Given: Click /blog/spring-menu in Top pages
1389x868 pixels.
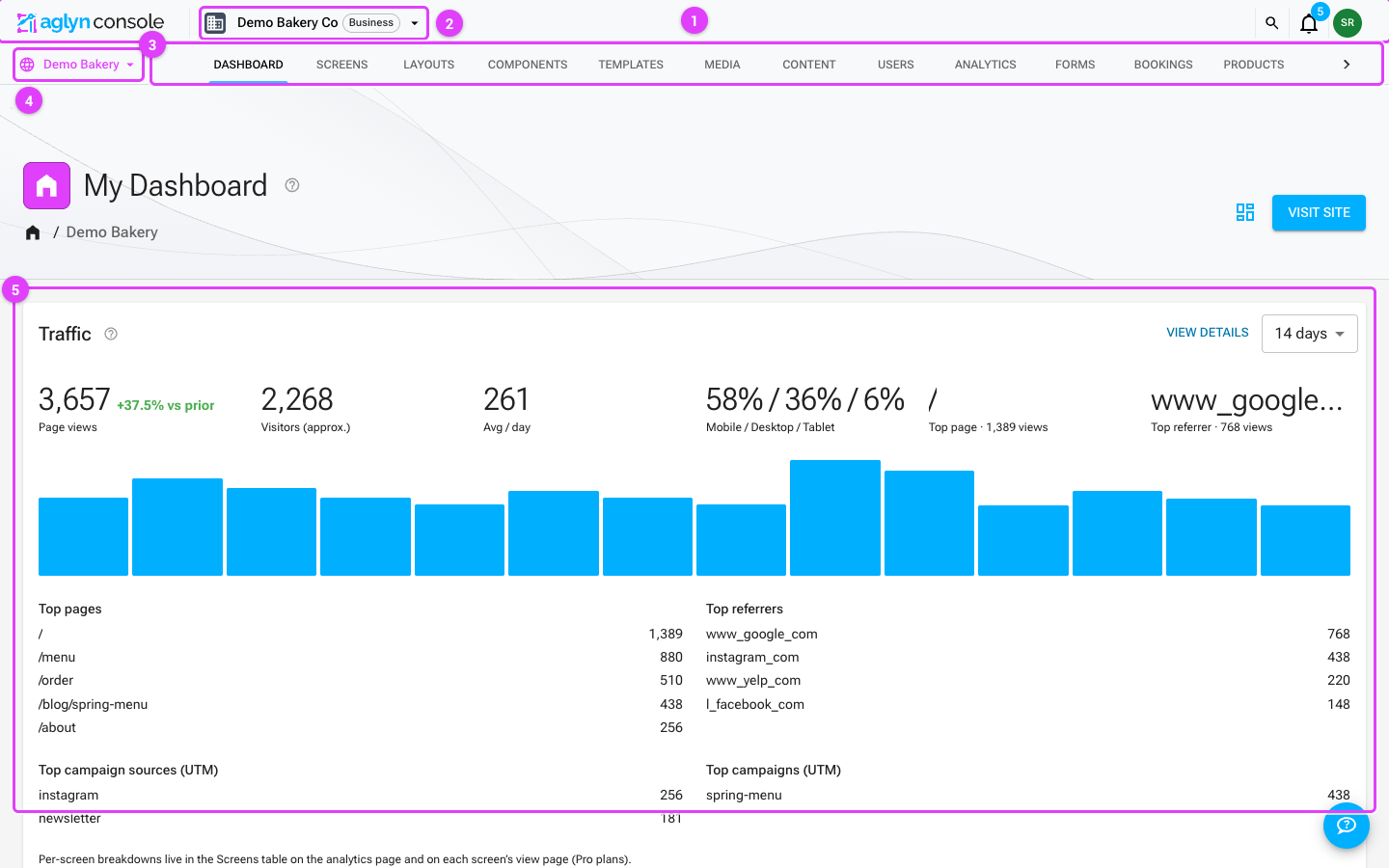Looking at the screenshot, I should (x=94, y=705).
